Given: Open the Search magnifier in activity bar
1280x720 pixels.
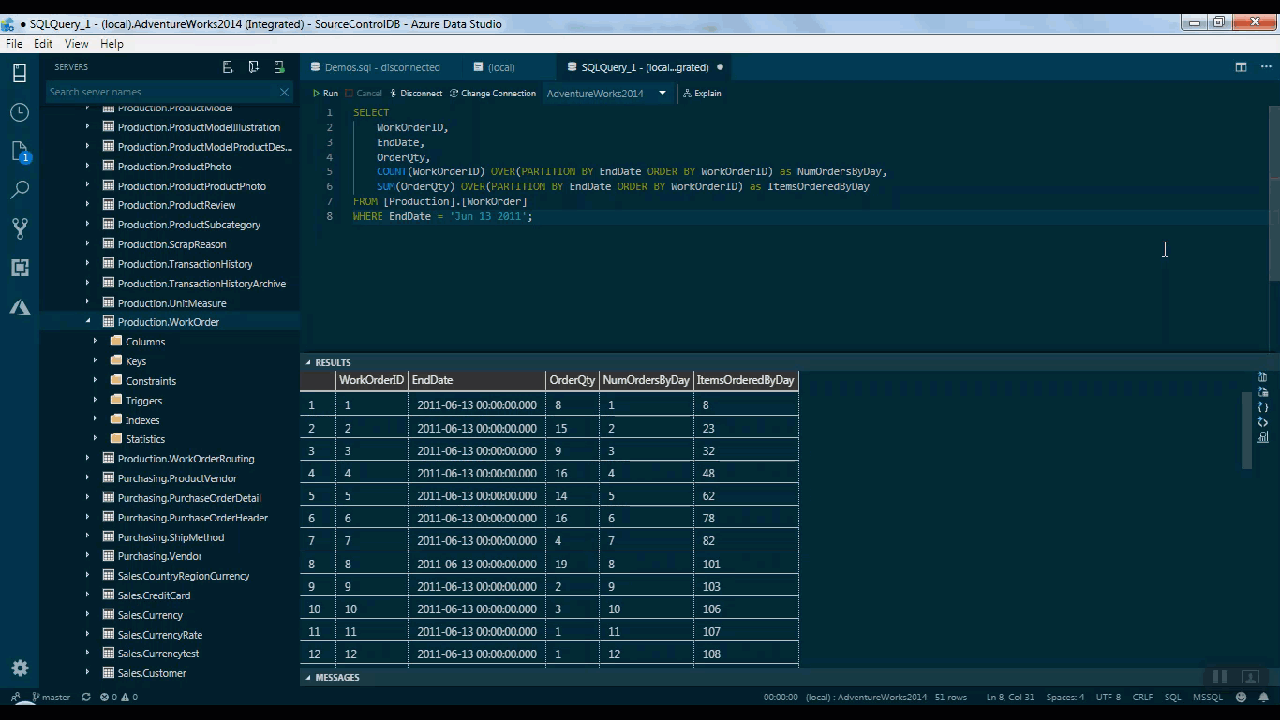Looking at the screenshot, I should coord(19,189).
